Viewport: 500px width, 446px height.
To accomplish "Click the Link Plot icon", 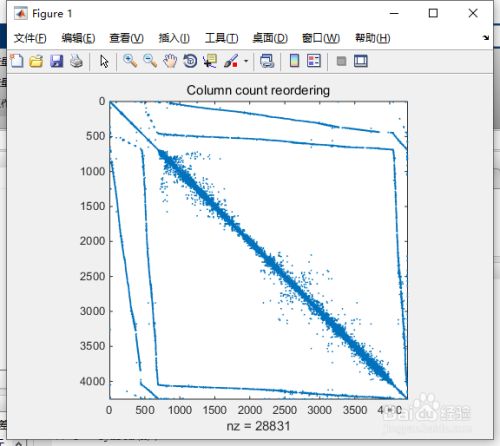I will [x=267, y=61].
